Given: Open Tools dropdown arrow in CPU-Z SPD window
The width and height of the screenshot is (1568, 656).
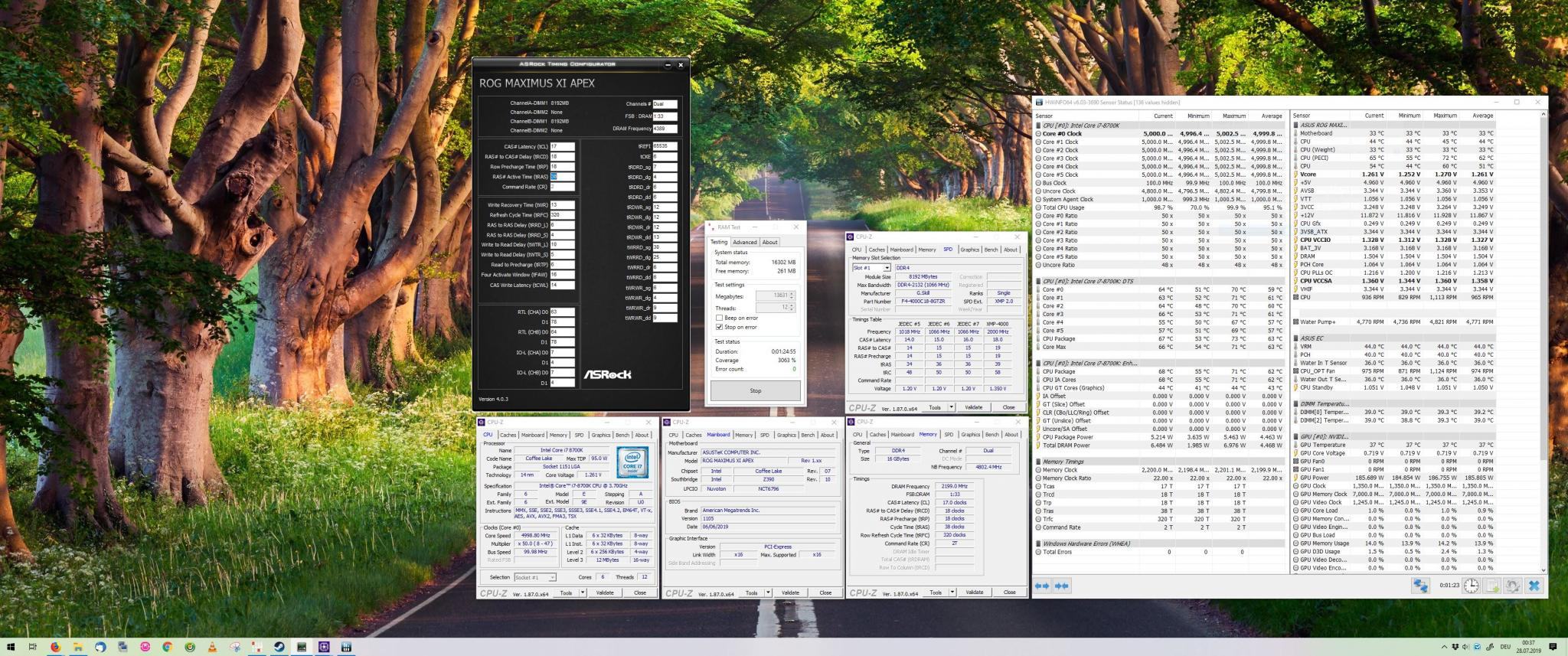Looking at the screenshot, I should 951,407.
